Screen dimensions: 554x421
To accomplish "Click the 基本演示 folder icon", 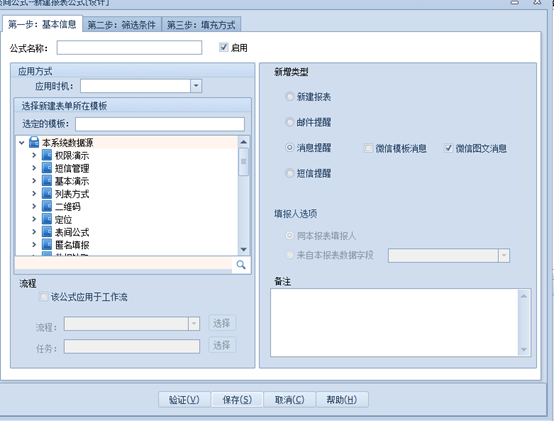I will [47, 180].
